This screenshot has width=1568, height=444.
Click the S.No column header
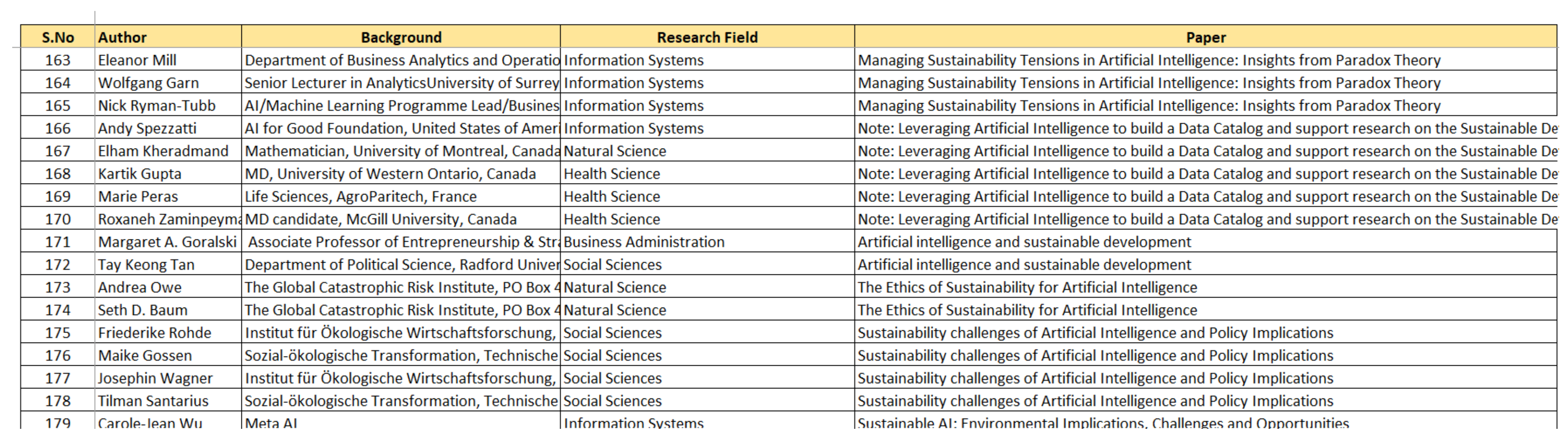[58, 37]
